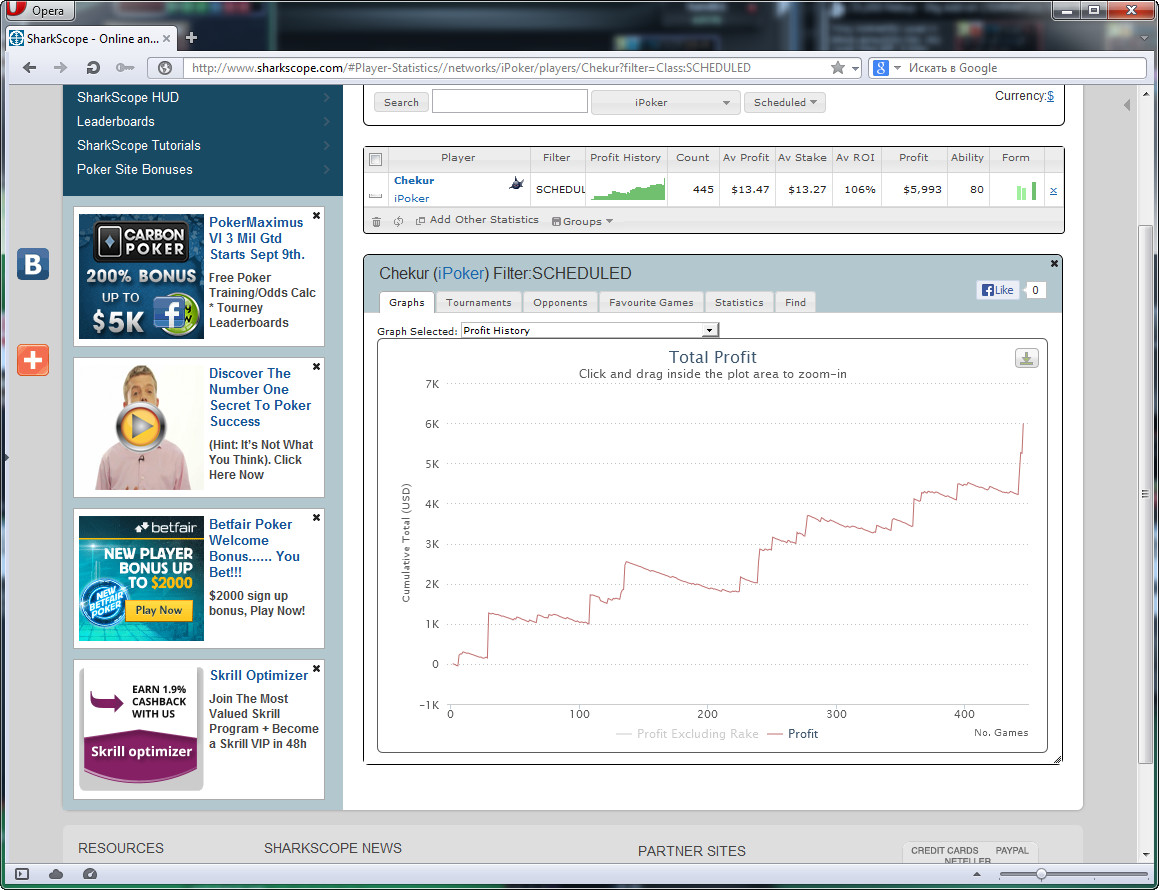Open the password key (Wand) icon

125,68
